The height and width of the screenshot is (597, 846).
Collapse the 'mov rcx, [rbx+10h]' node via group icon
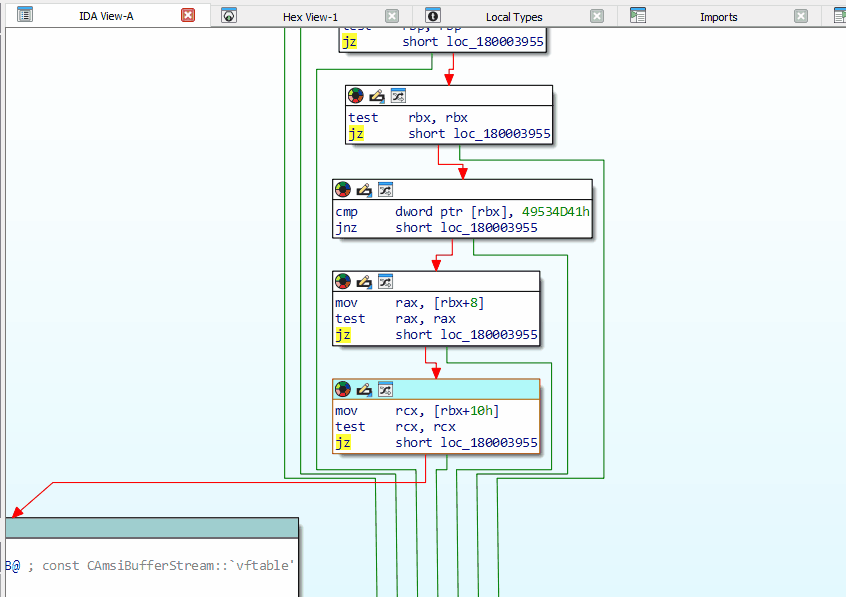[385, 389]
